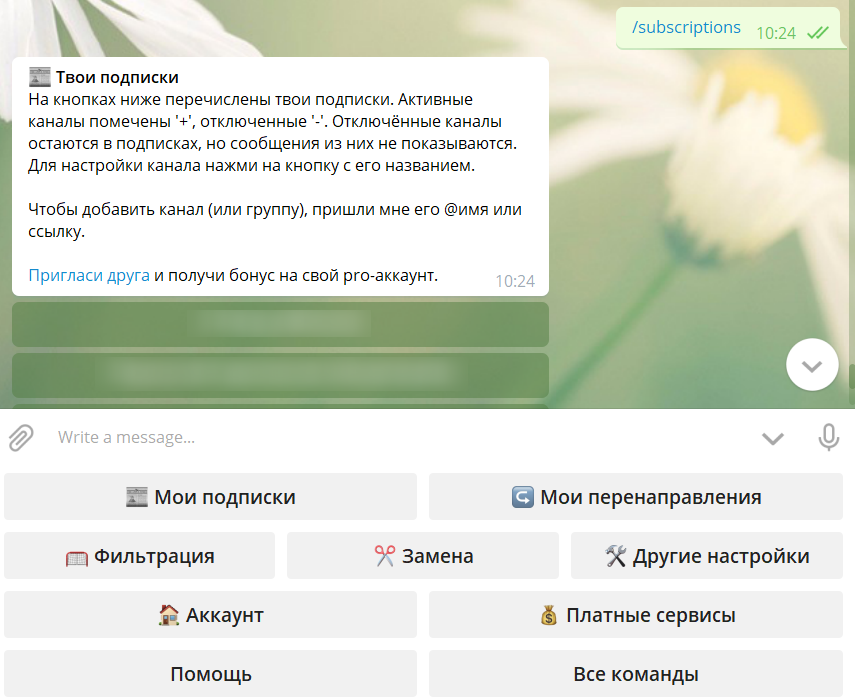855x698 pixels.
Task: Click the double-check read receipt icon
Action: tap(818, 33)
